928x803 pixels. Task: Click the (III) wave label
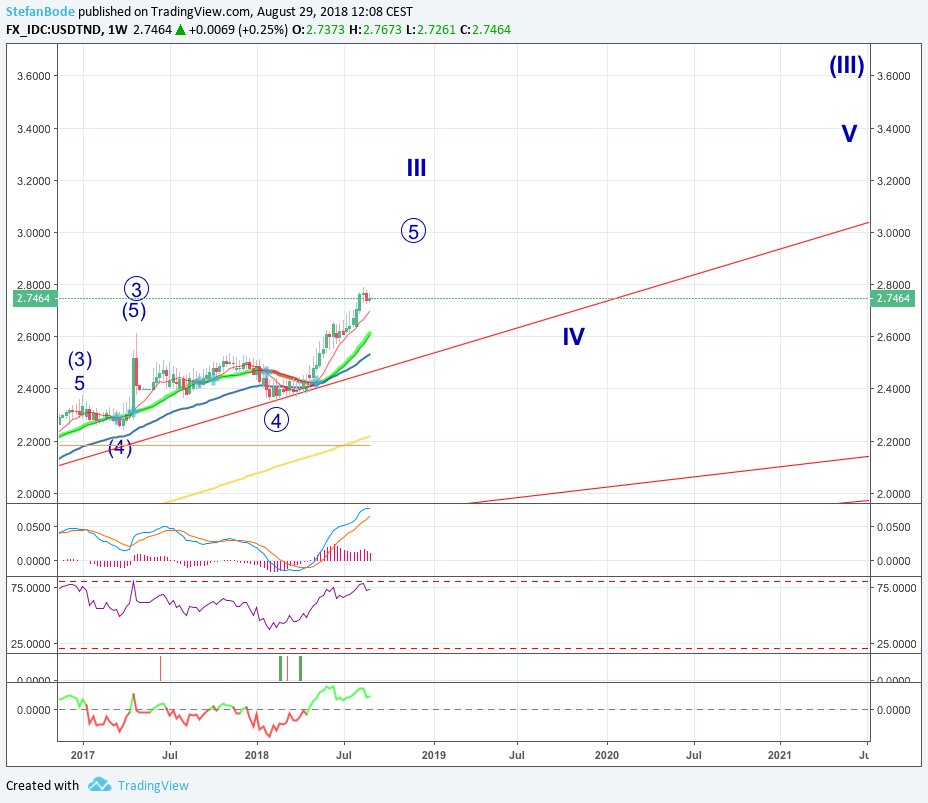(846, 65)
